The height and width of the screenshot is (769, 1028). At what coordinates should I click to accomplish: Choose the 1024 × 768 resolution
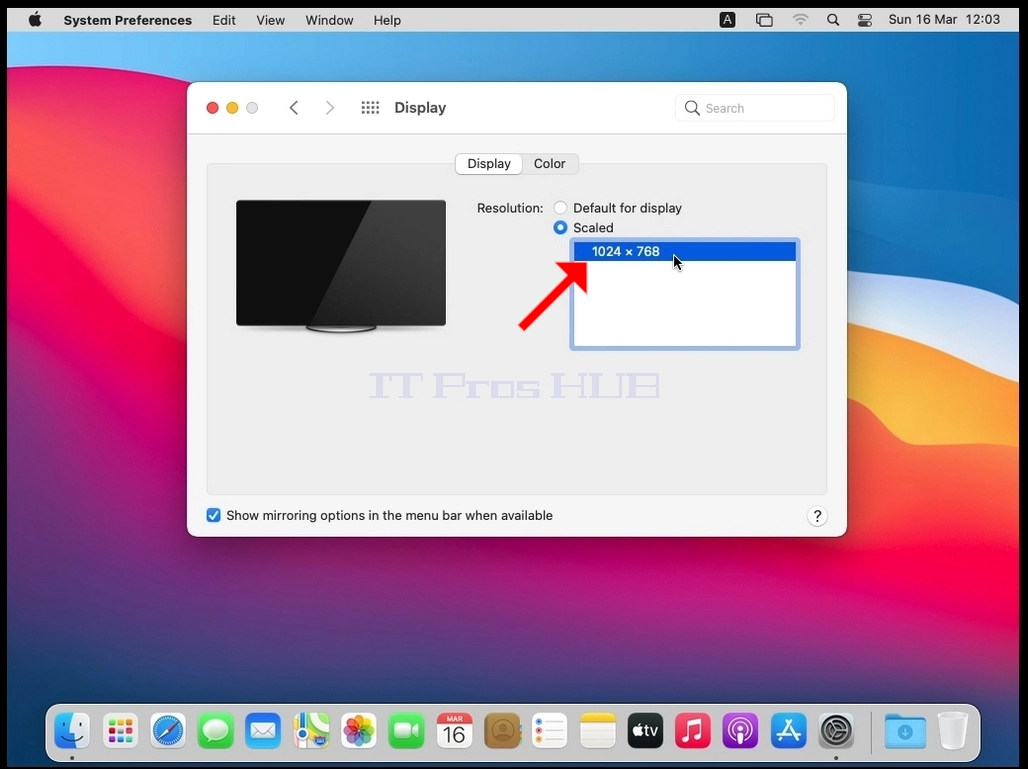[x=684, y=251]
